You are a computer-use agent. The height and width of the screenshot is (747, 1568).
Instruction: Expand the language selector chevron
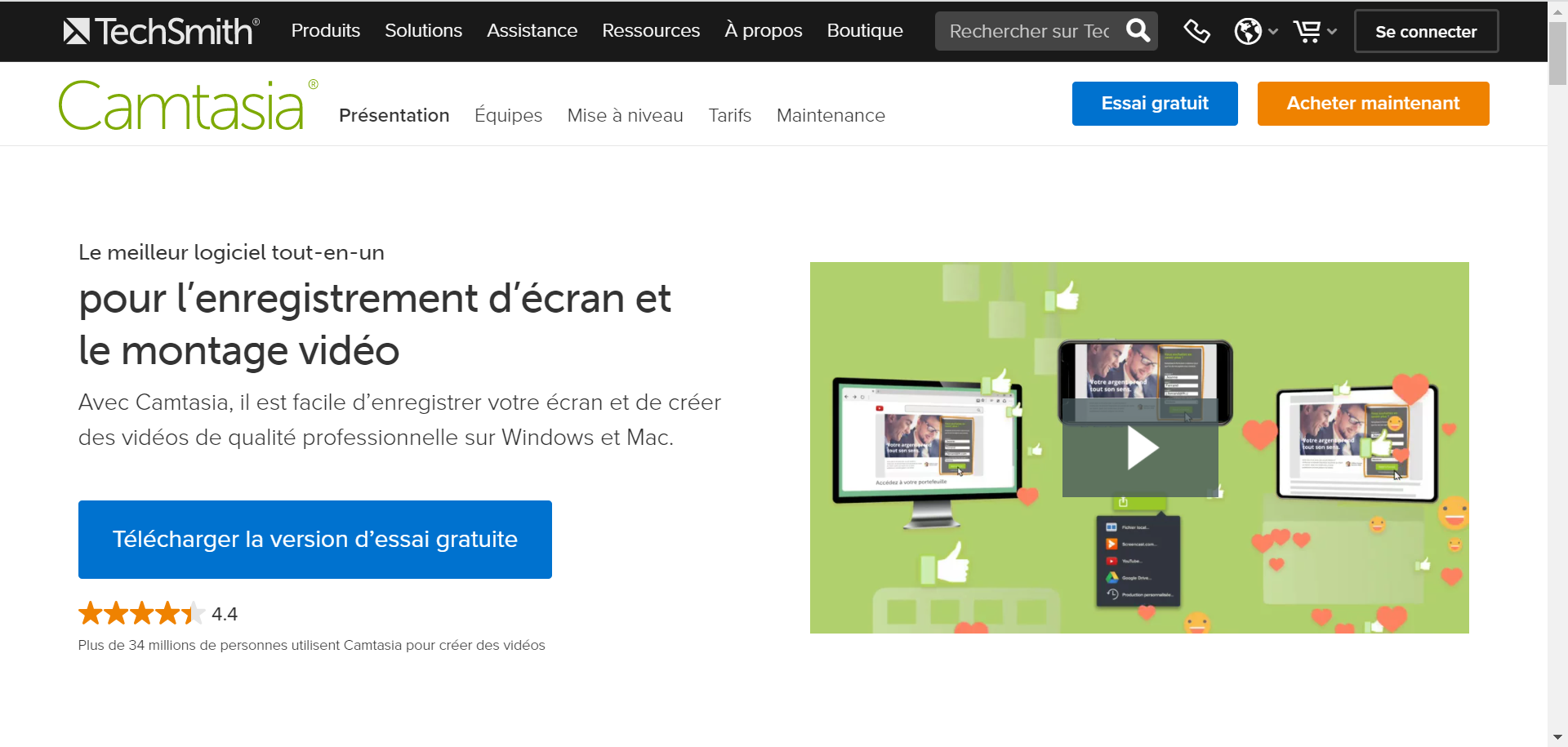tap(1273, 32)
